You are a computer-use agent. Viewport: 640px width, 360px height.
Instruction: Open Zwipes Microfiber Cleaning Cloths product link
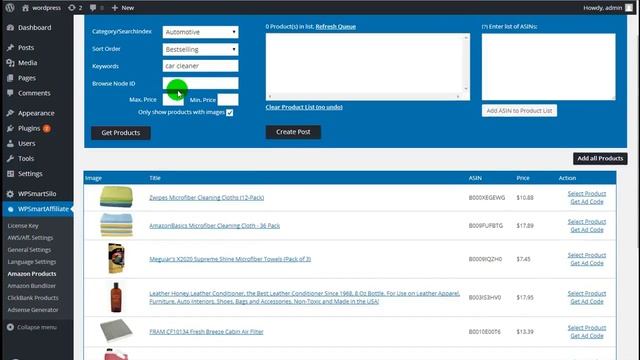click(x=207, y=198)
